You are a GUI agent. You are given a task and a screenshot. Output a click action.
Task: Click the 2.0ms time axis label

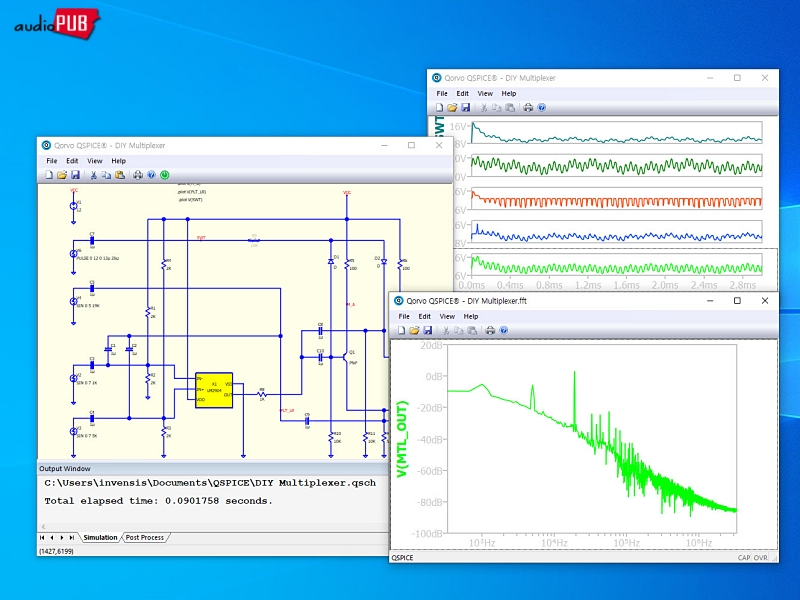[664, 285]
